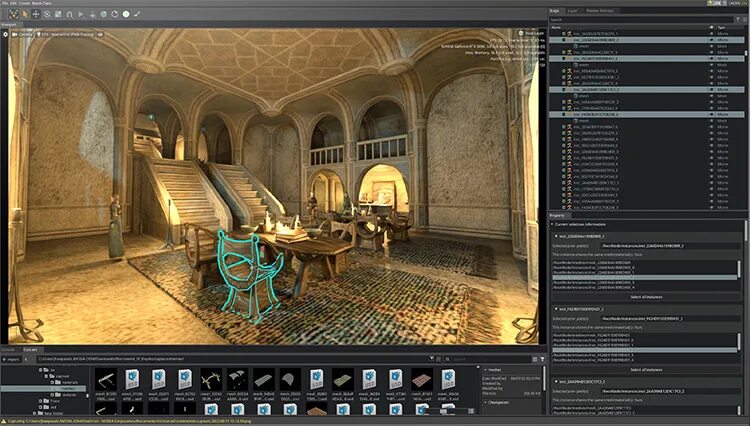The image size is (750, 426).
Task: Open the Create menu
Action: 24,3
